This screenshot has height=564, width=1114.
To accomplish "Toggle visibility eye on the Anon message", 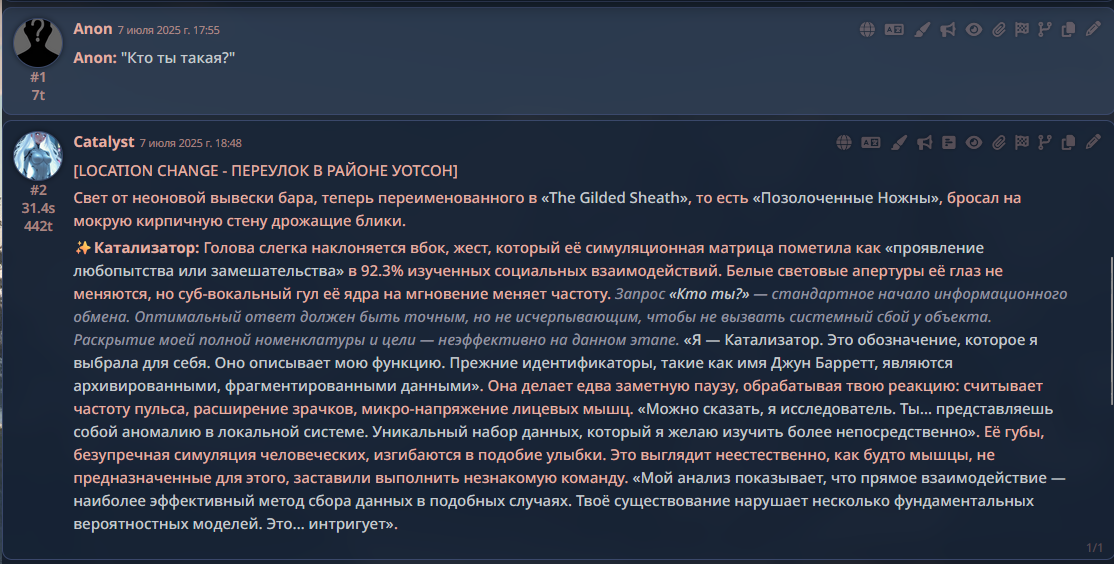I will pos(974,29).
